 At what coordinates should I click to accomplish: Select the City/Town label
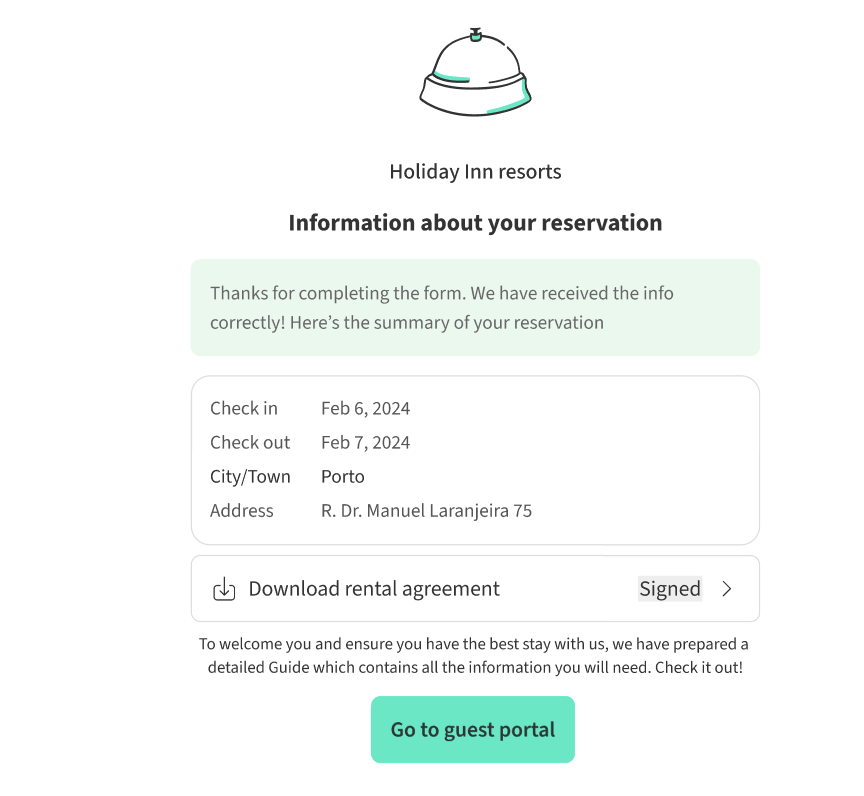point(250,476)
